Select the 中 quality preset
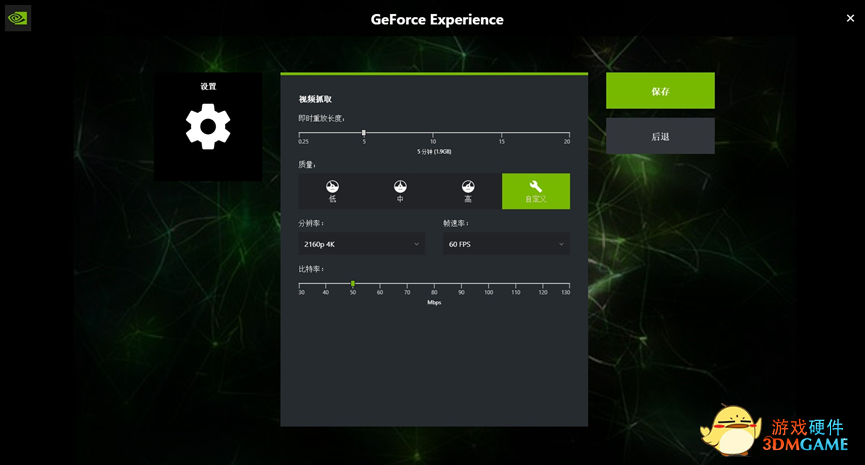The height and width of the screenshot is (465, 865). pyautogui.click(x=400, y=191)
